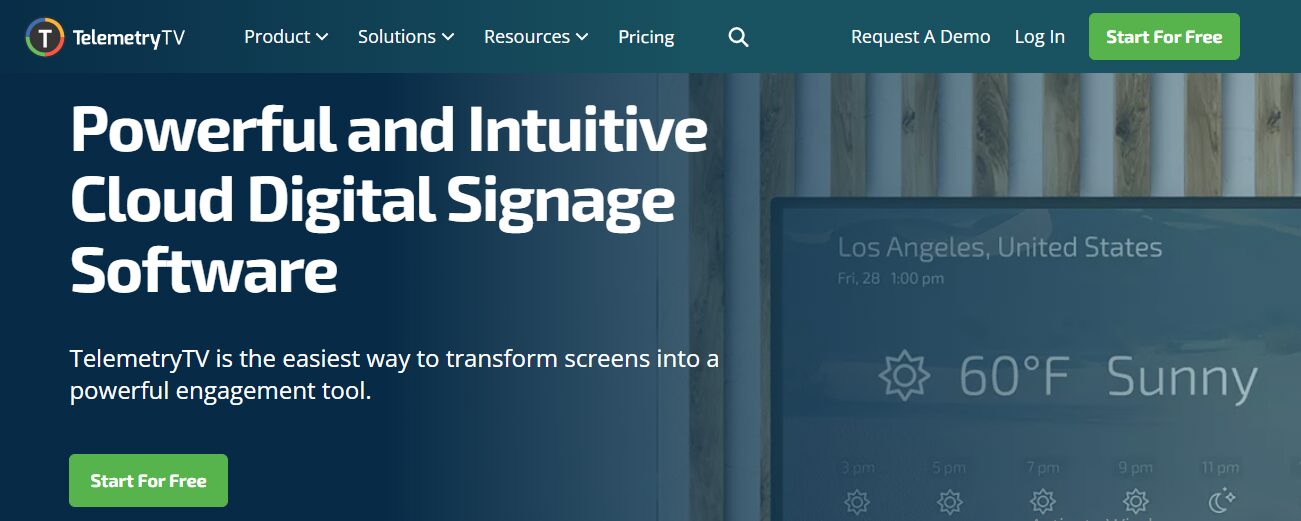1301x521 pixels.
Task: Open the Log In page
Action: pyautogui.click(x=1039, y=37)
